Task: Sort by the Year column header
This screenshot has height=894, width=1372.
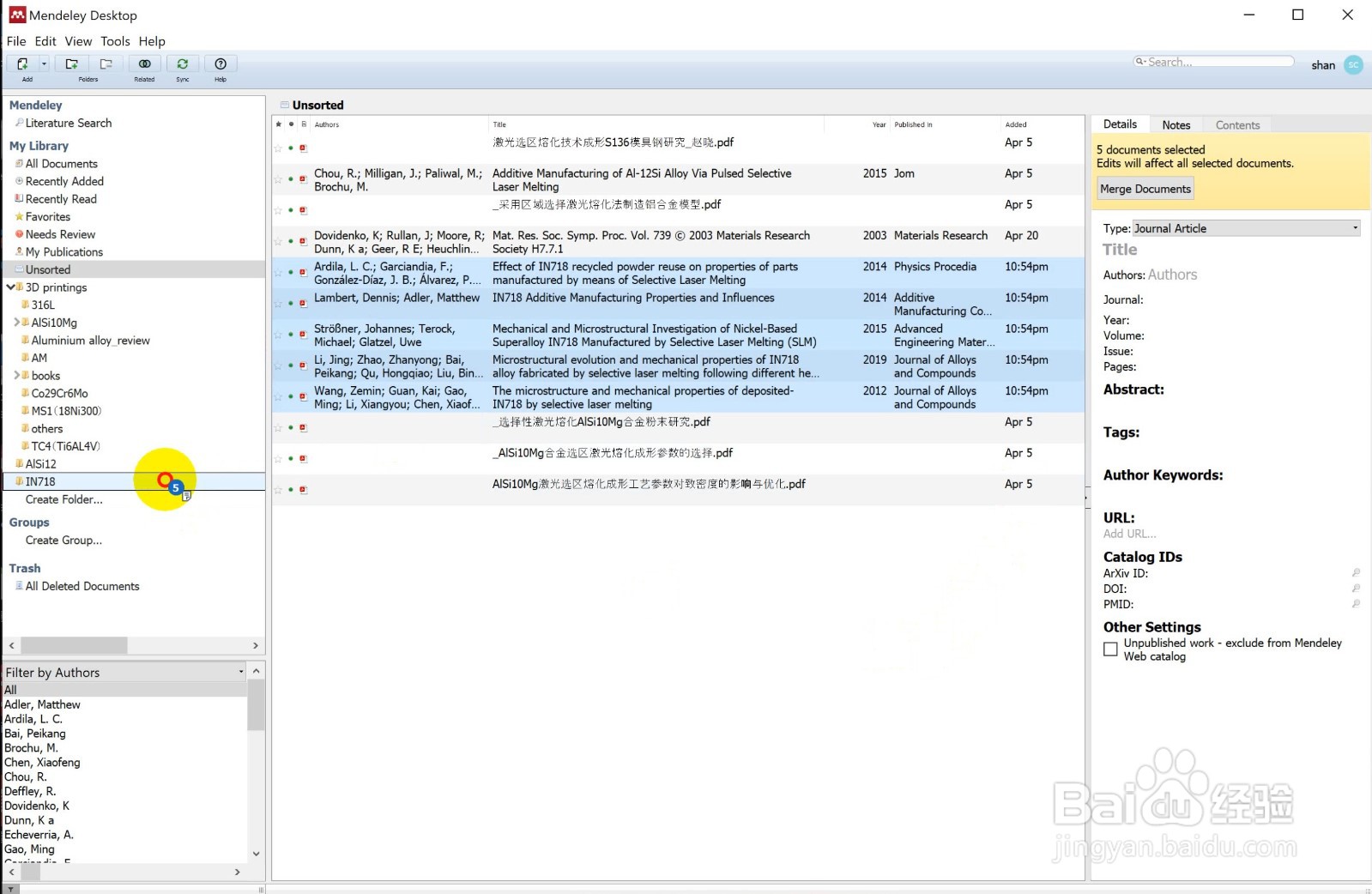Action: pos(879,124)
